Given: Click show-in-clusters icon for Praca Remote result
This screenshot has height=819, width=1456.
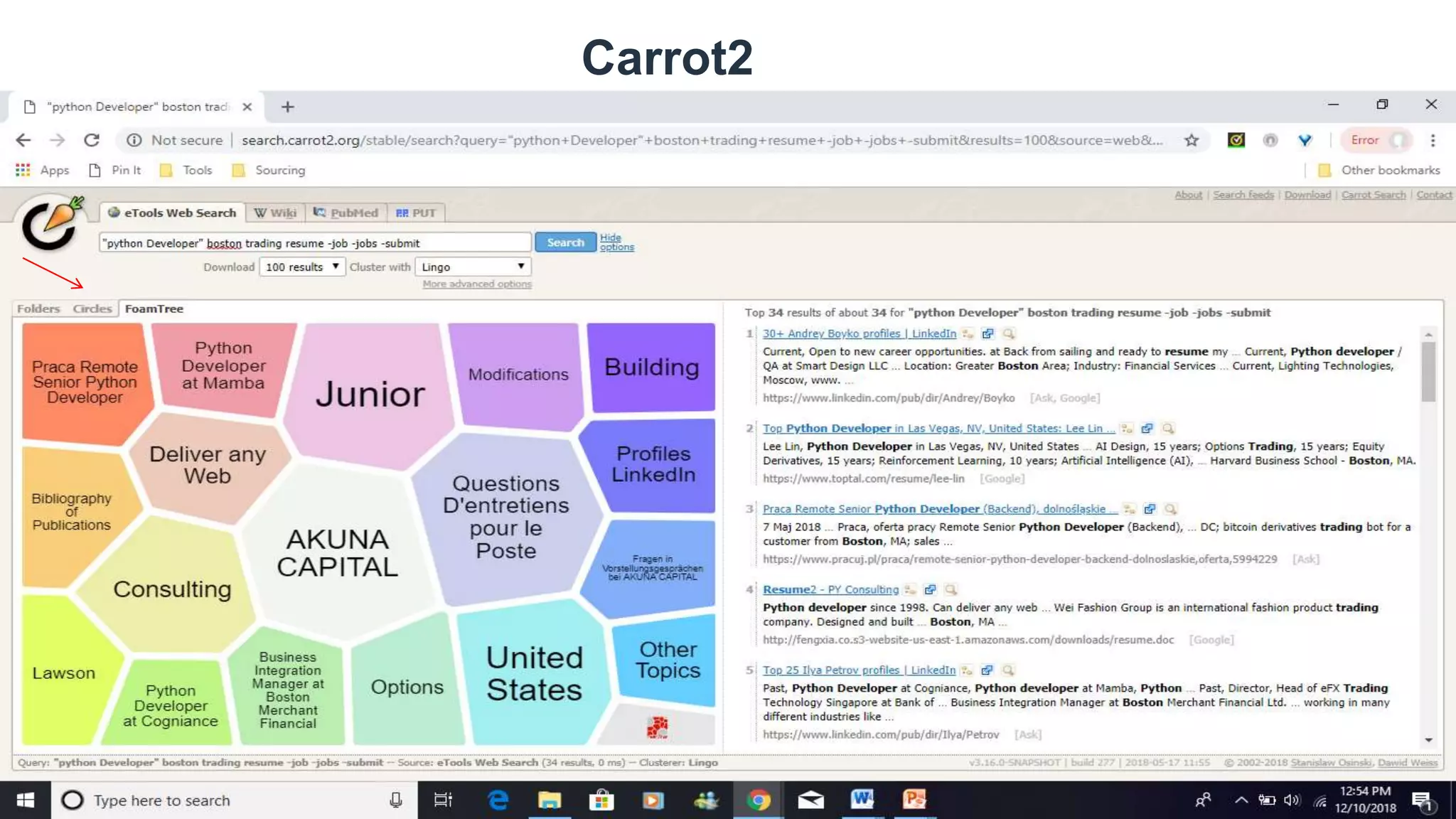Looking at the screenshot, I should click(x=1130, y=509).
